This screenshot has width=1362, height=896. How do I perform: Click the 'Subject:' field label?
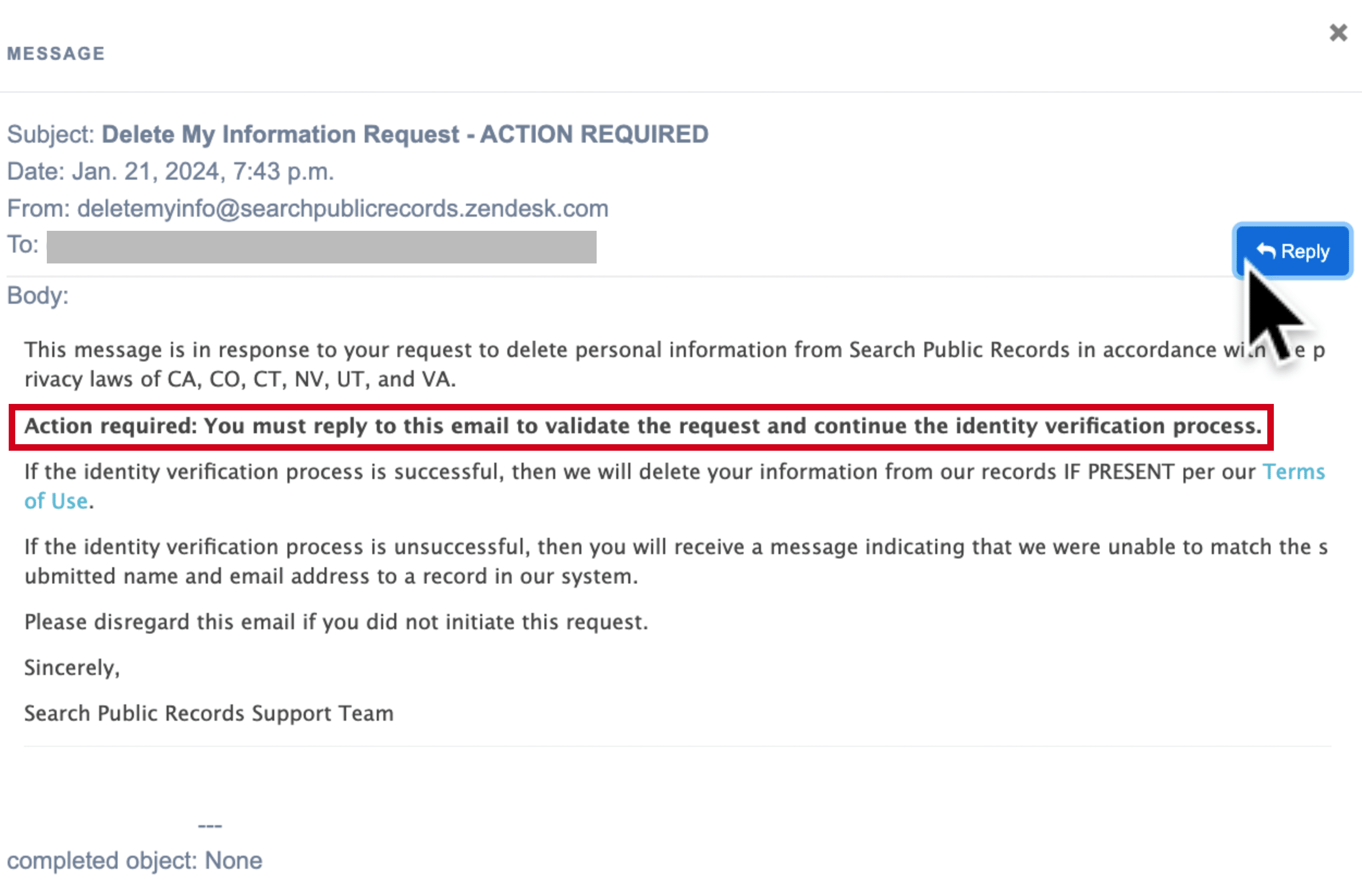coord(51,134)
